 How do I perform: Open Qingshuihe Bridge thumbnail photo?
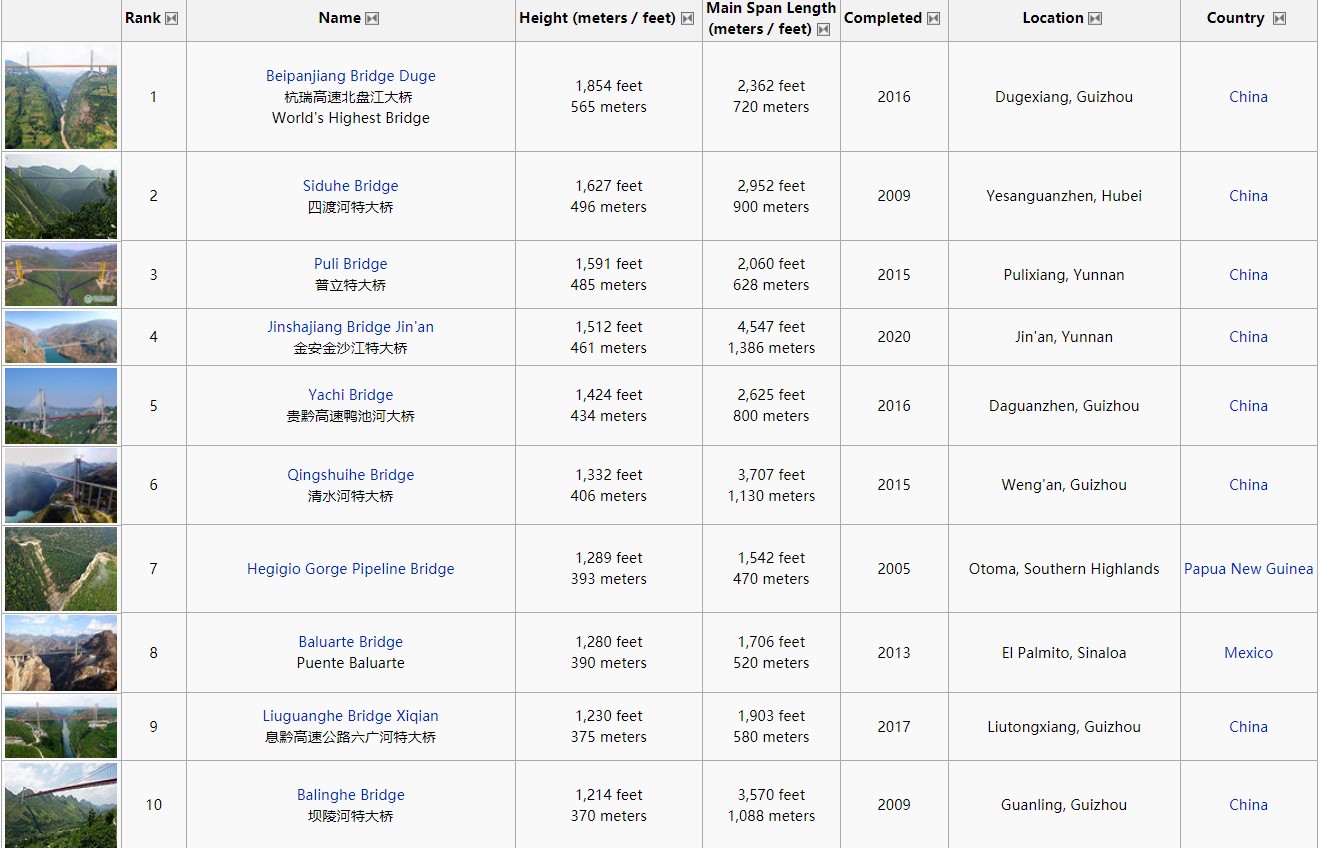61,485
